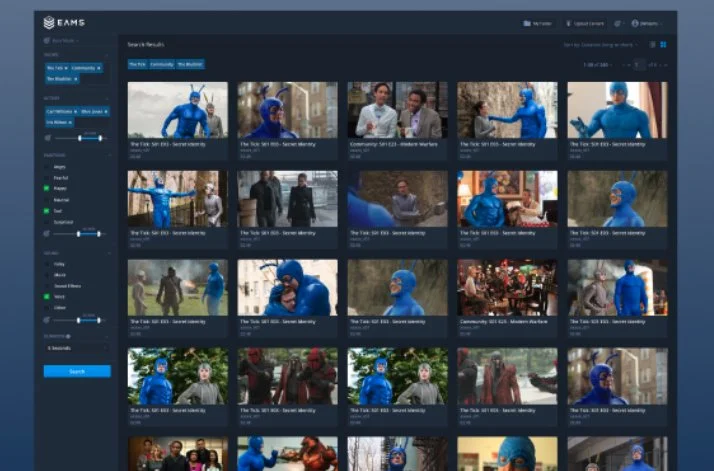
Task: Remove the Carl actor tag
Action: point(75,112)
